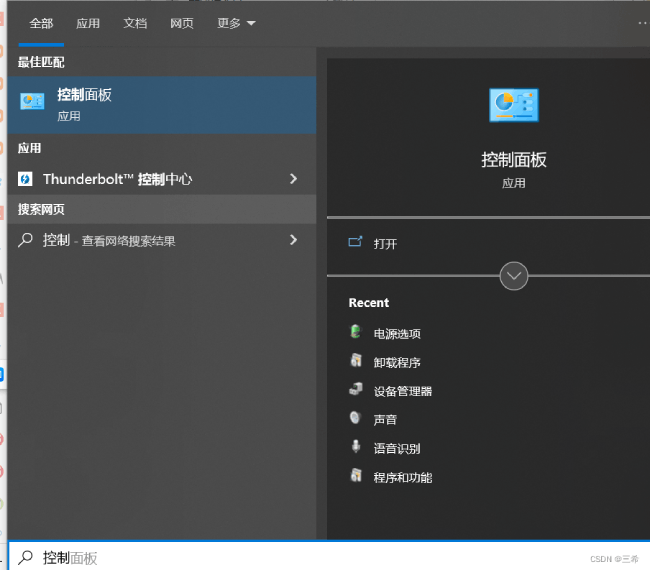Select the 全部 tab
The image size is (650, 570).
[x=41, y=23]
